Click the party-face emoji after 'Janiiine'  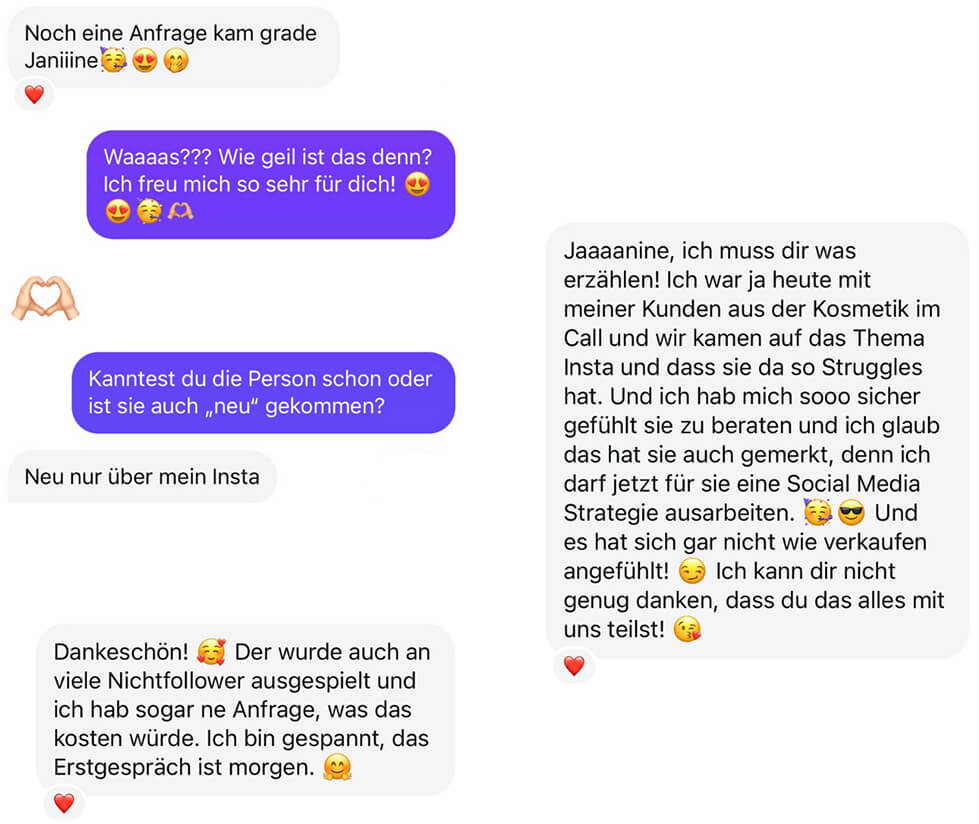coord(114,61)
